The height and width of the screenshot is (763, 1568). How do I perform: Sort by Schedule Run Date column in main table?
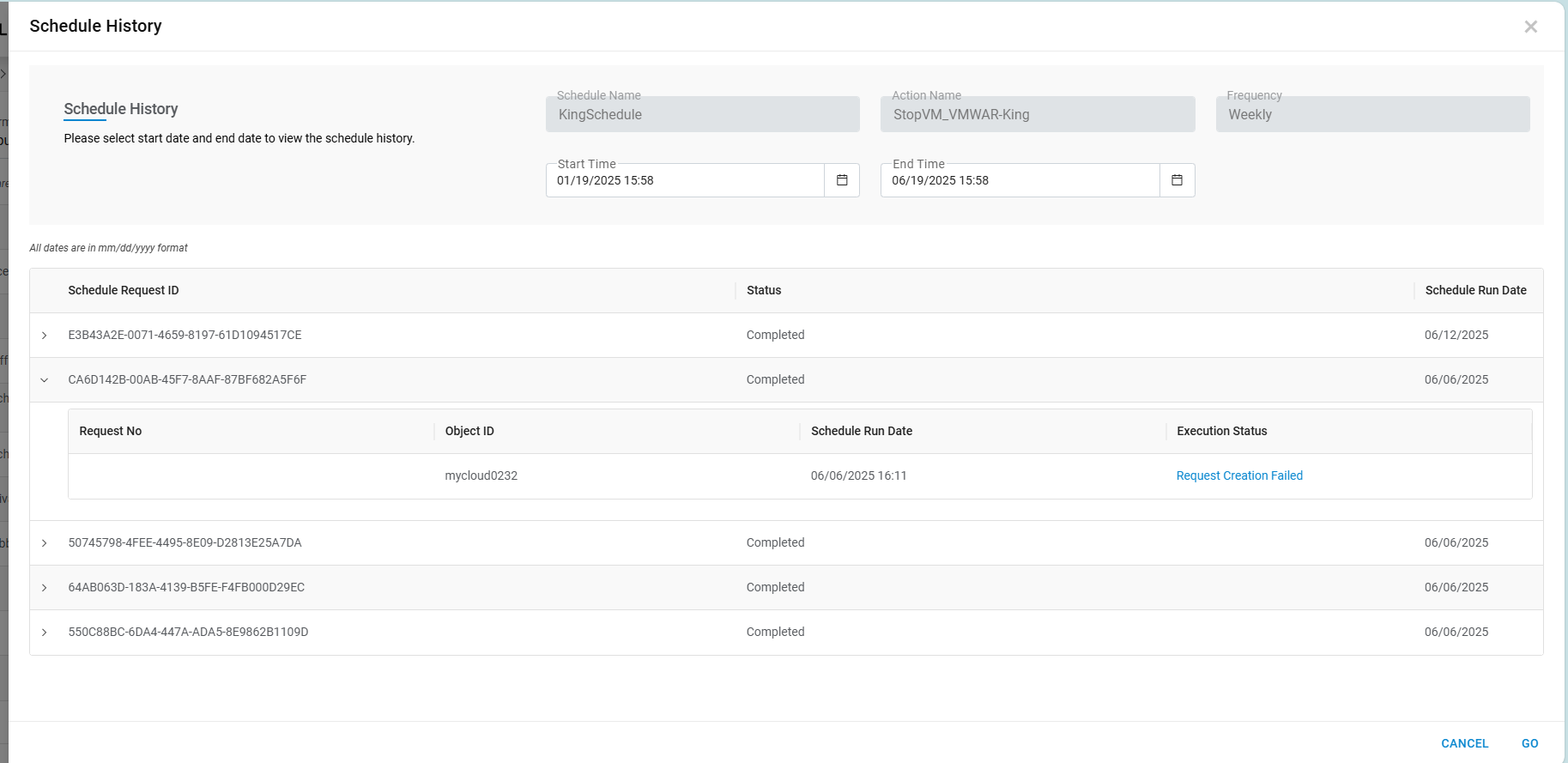click(x=1475, y=290)
